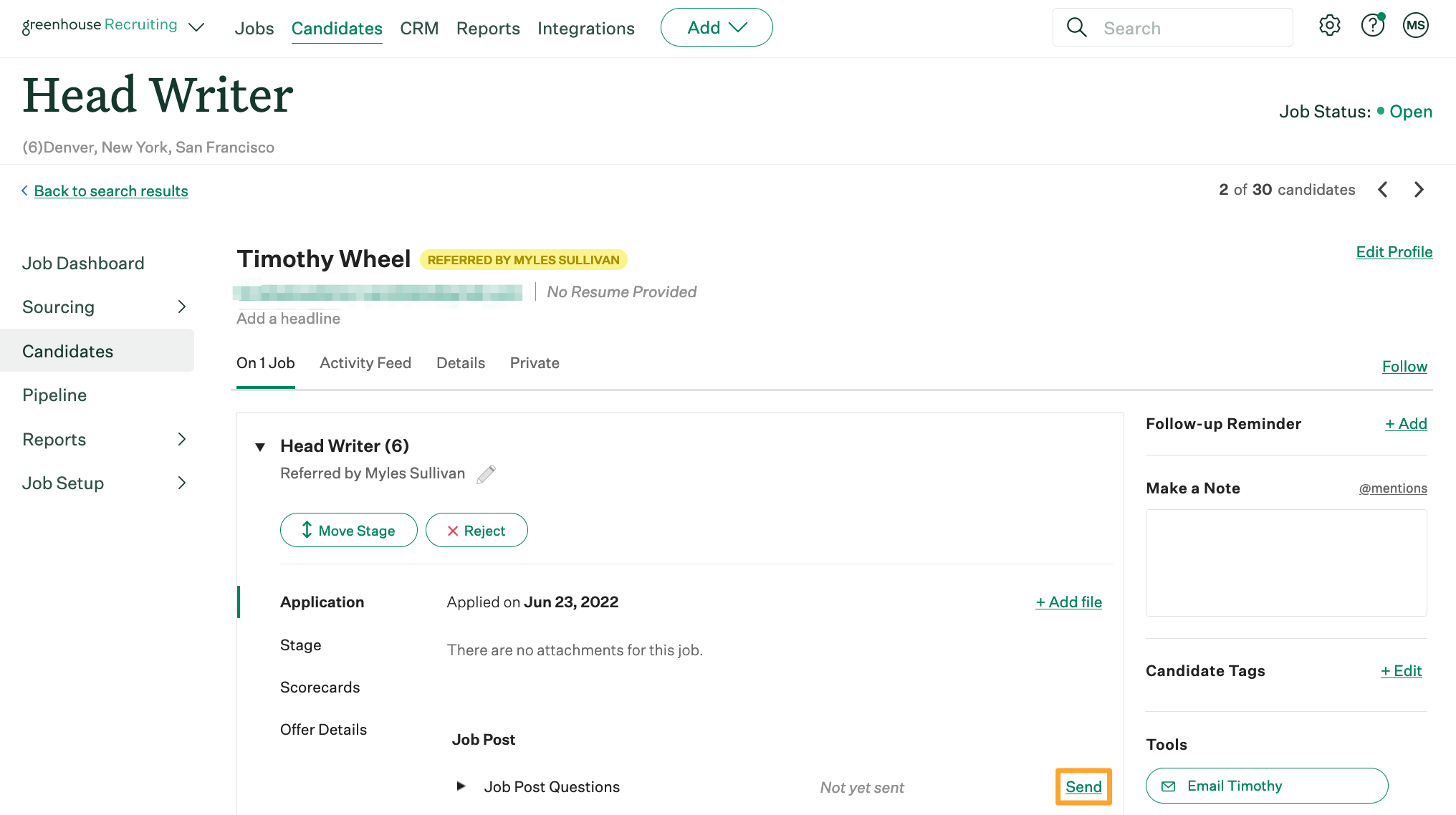
Task: Switch to the Activity Feed tab
Action: [365, 363]
